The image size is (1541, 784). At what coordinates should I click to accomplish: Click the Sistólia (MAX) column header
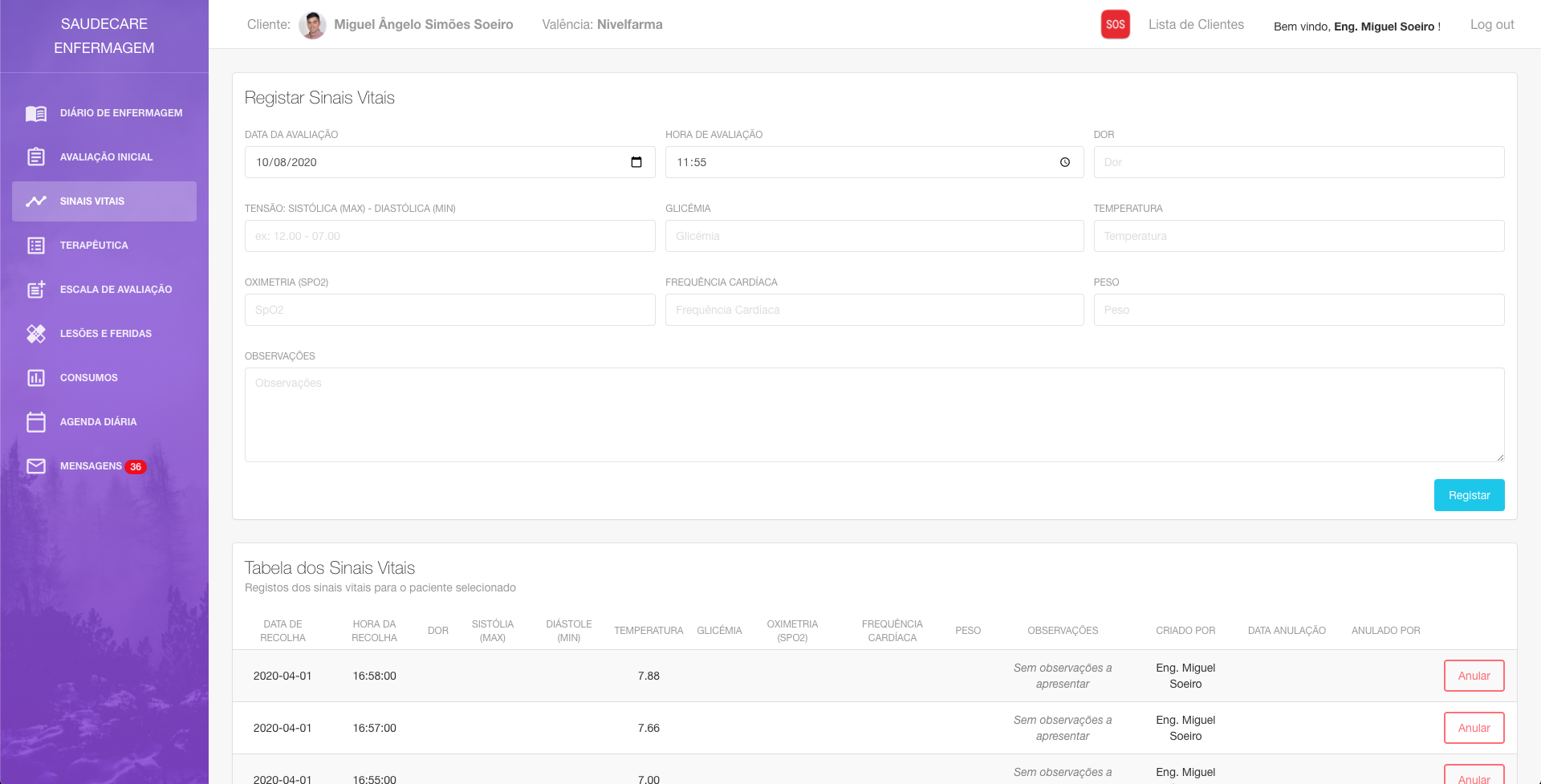[492, 631]
